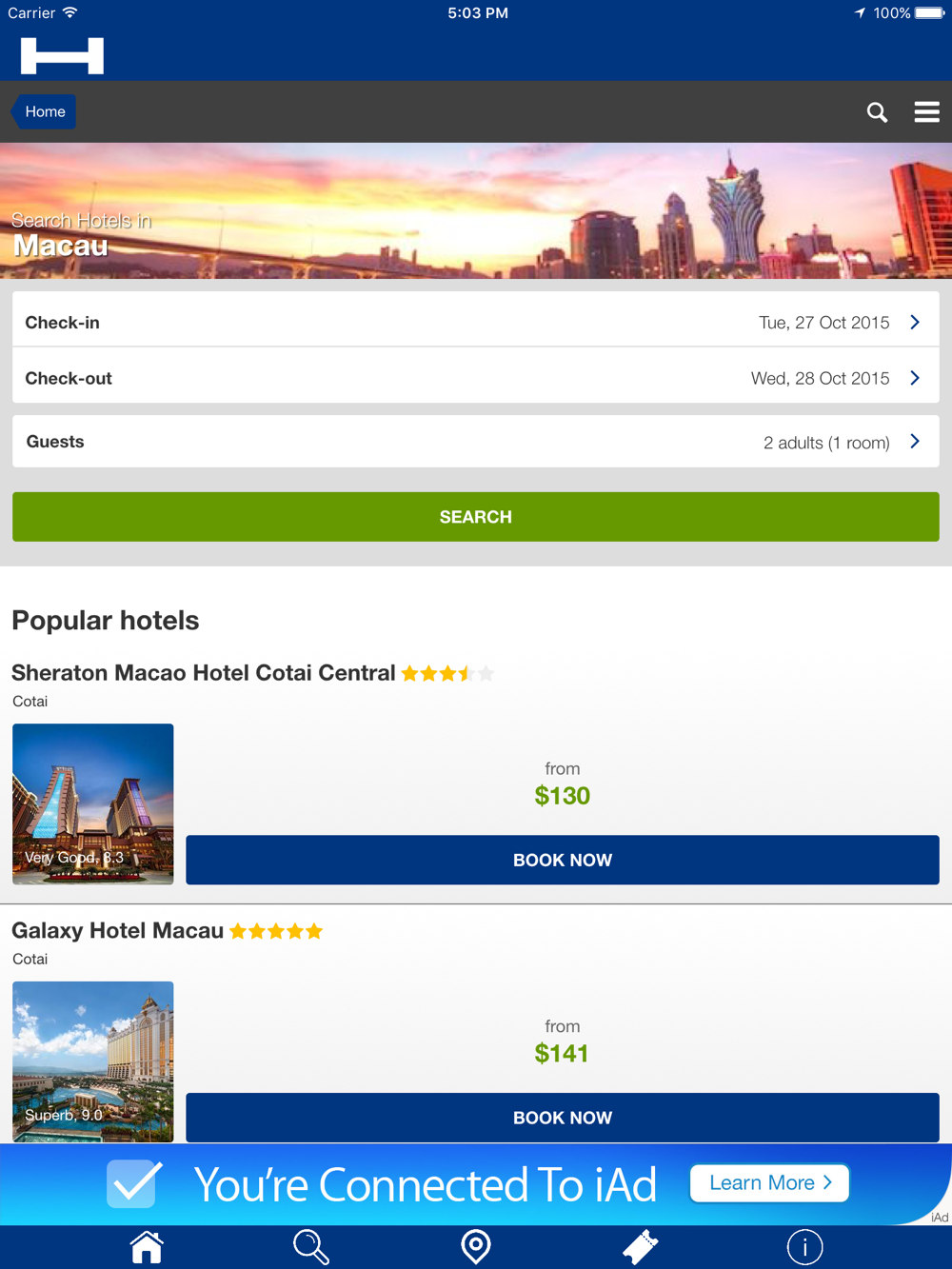Click the green SEARCH button
The width and height of the screenshot is (952, 1269).
(x=476, y=517)
